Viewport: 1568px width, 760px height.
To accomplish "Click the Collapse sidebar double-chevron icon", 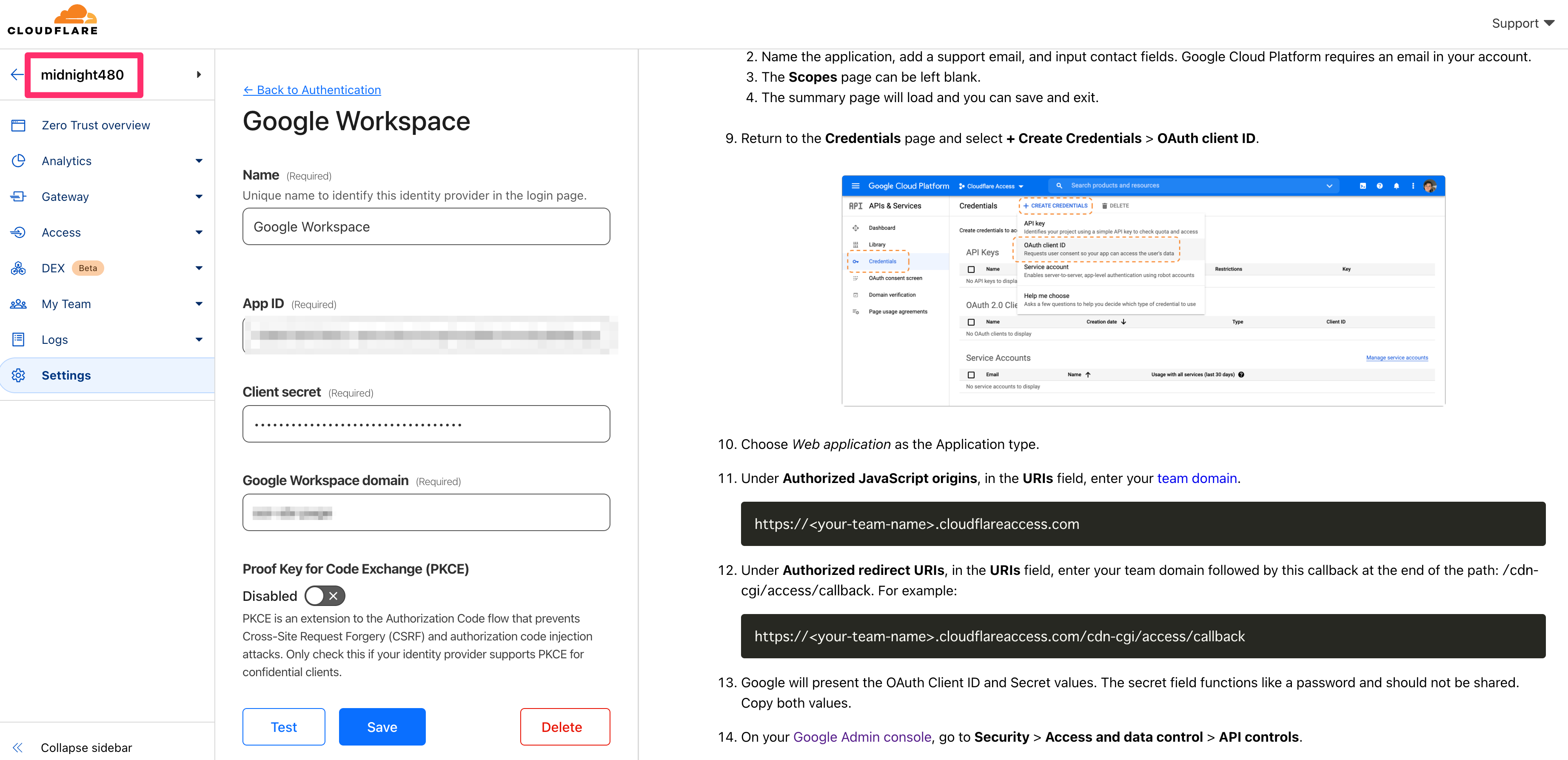I will pyautogui.click(x=17, y=748).
